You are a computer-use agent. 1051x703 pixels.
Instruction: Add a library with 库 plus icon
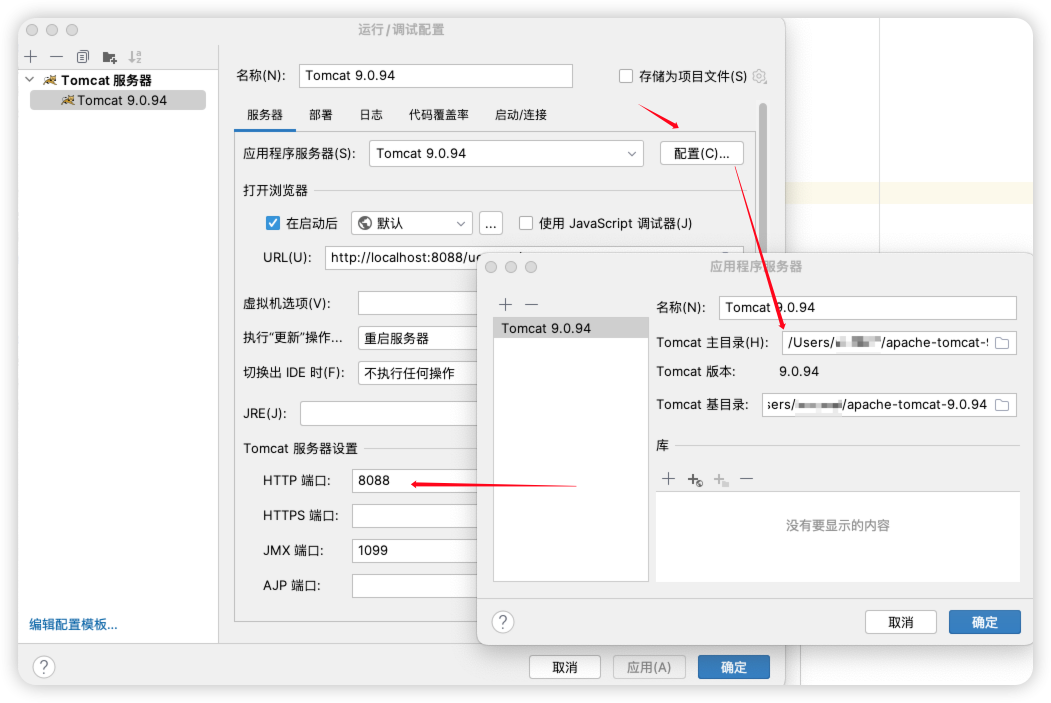coord(668,478)
